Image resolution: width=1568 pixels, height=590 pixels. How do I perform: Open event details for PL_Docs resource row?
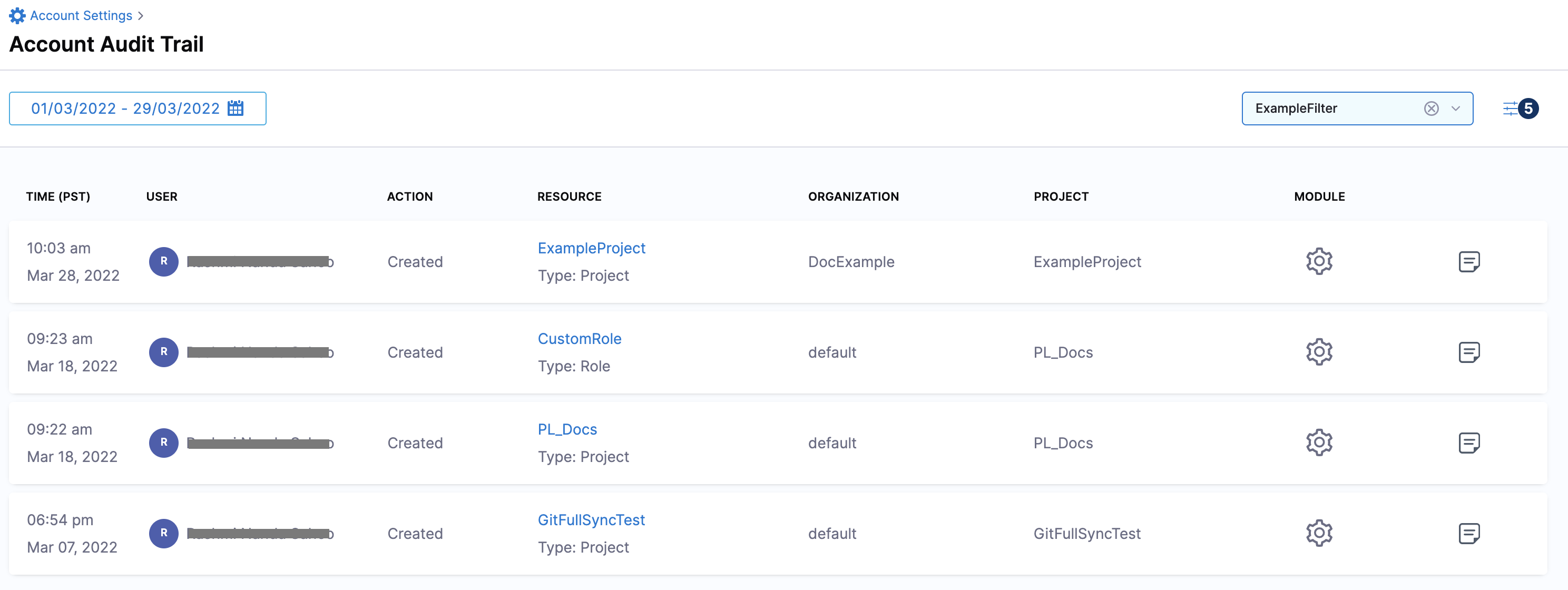pos(1469,443)
